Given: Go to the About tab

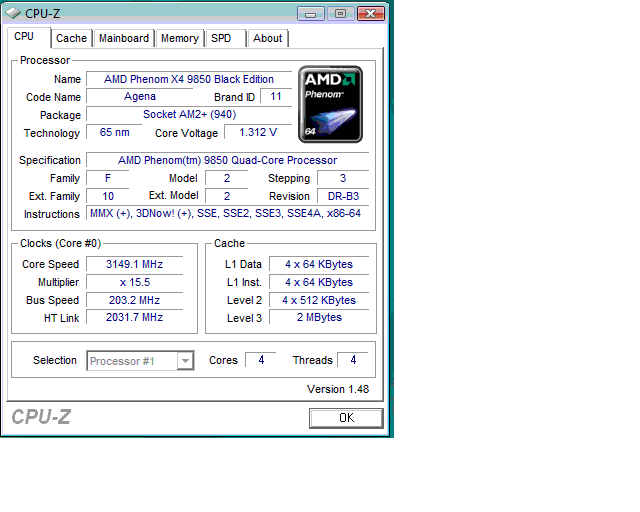Looking at the screenshot, I should click(268, 38).
